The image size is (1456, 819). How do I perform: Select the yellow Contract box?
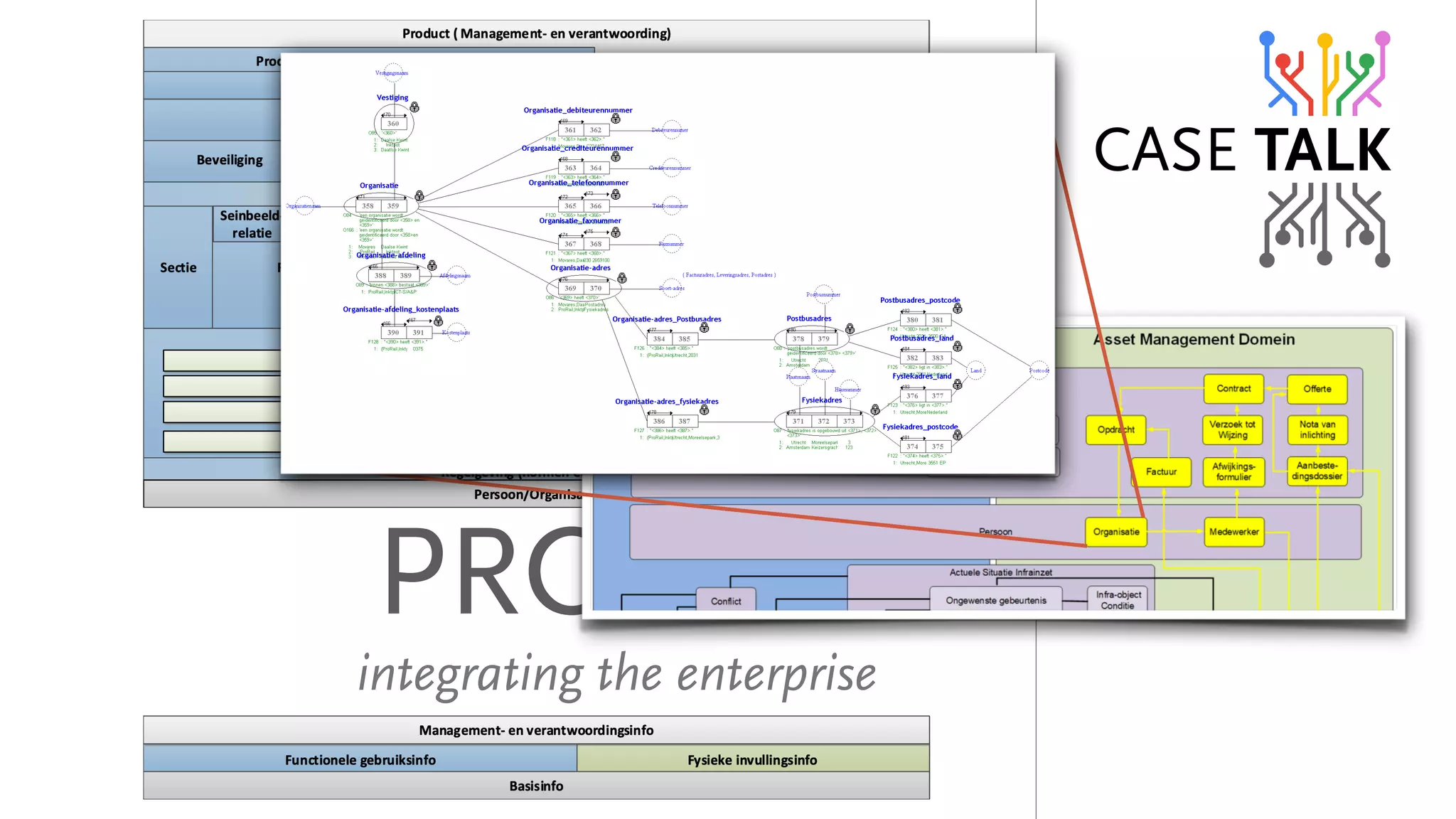pos(1233,389)
